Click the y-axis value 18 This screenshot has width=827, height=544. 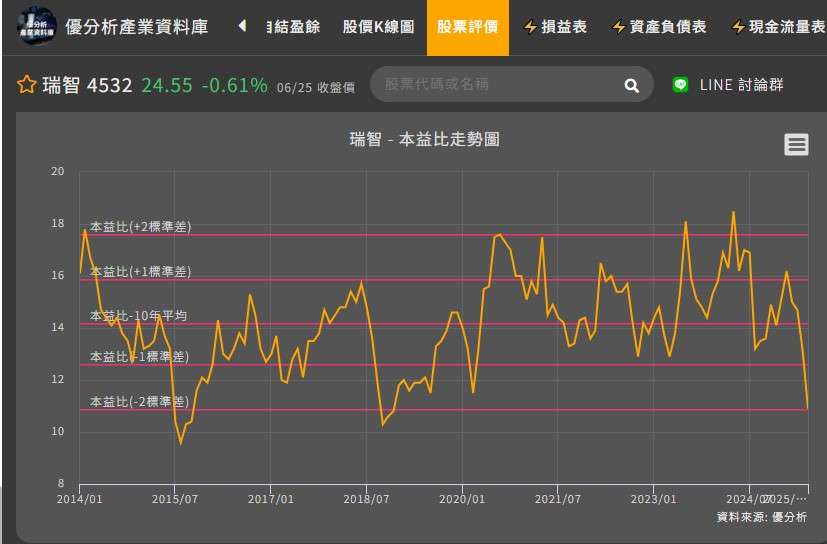coord(57,224)
